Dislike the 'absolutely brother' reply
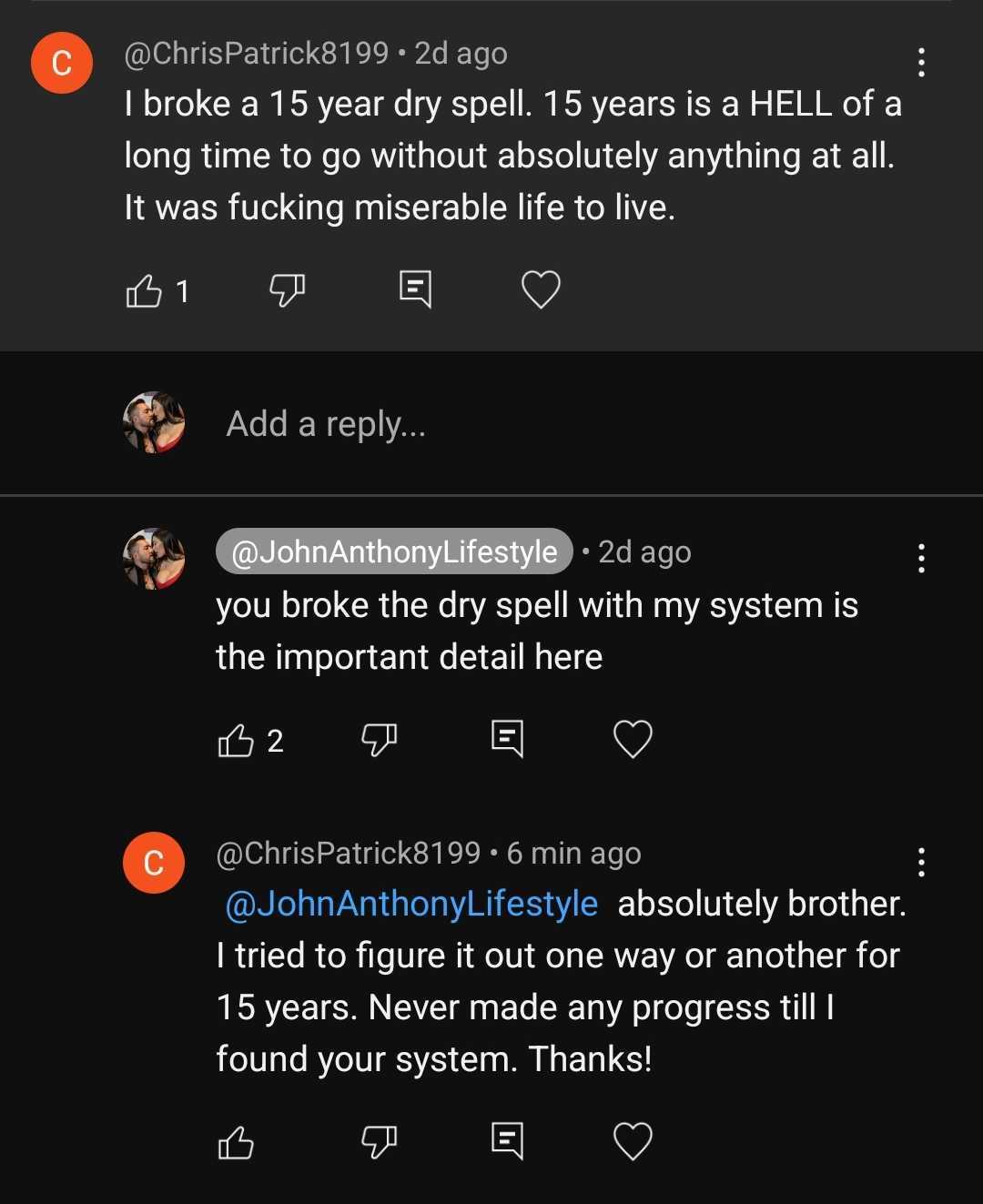This screenshot has height=1204, width=983. pos(379,1141)
